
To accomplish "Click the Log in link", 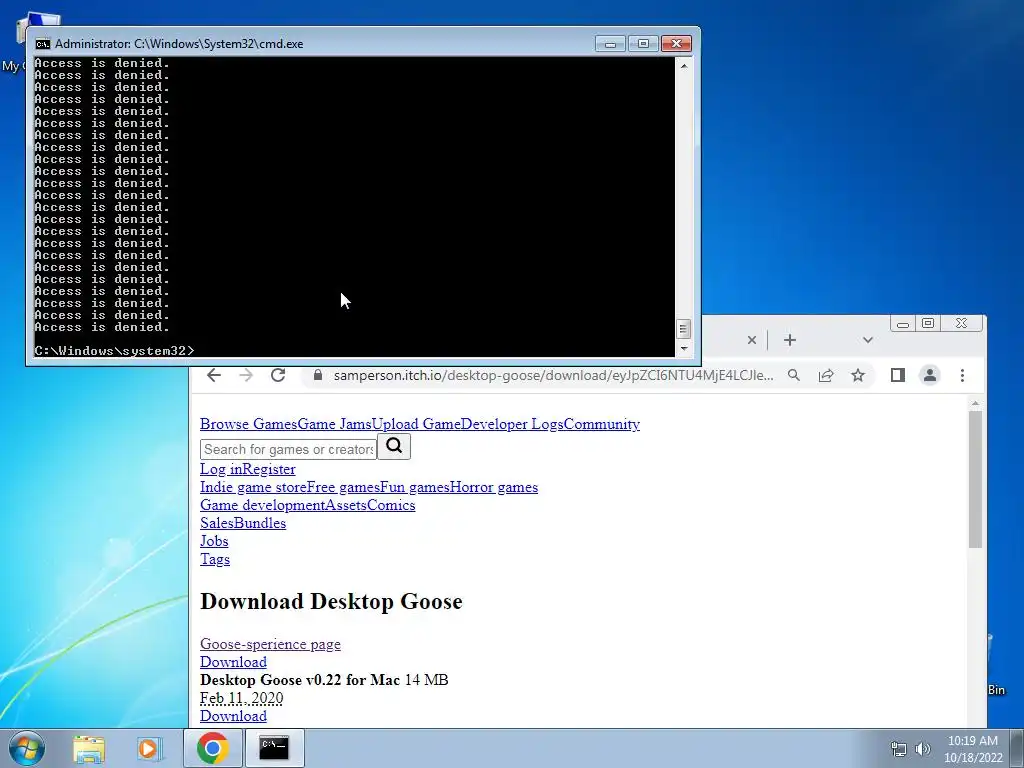I will tap(221, 469).
